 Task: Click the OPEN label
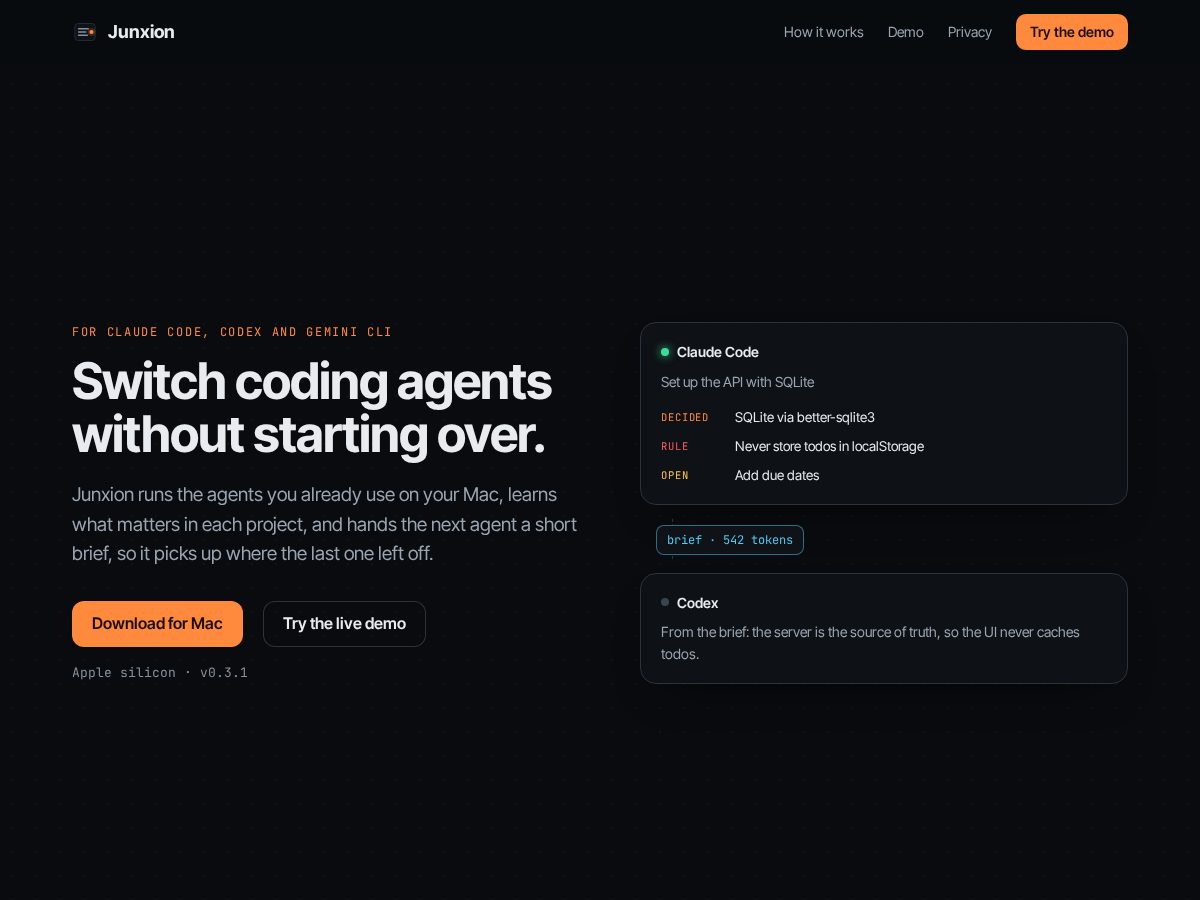[674, 476]
